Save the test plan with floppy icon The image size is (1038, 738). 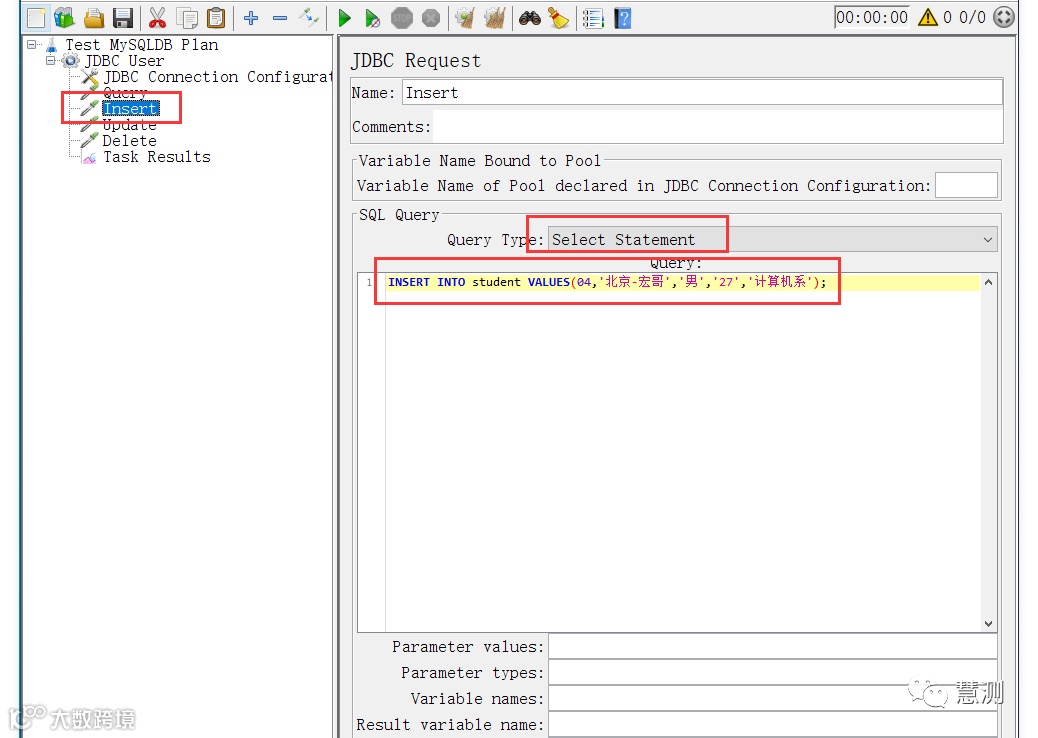pos(123,18)
